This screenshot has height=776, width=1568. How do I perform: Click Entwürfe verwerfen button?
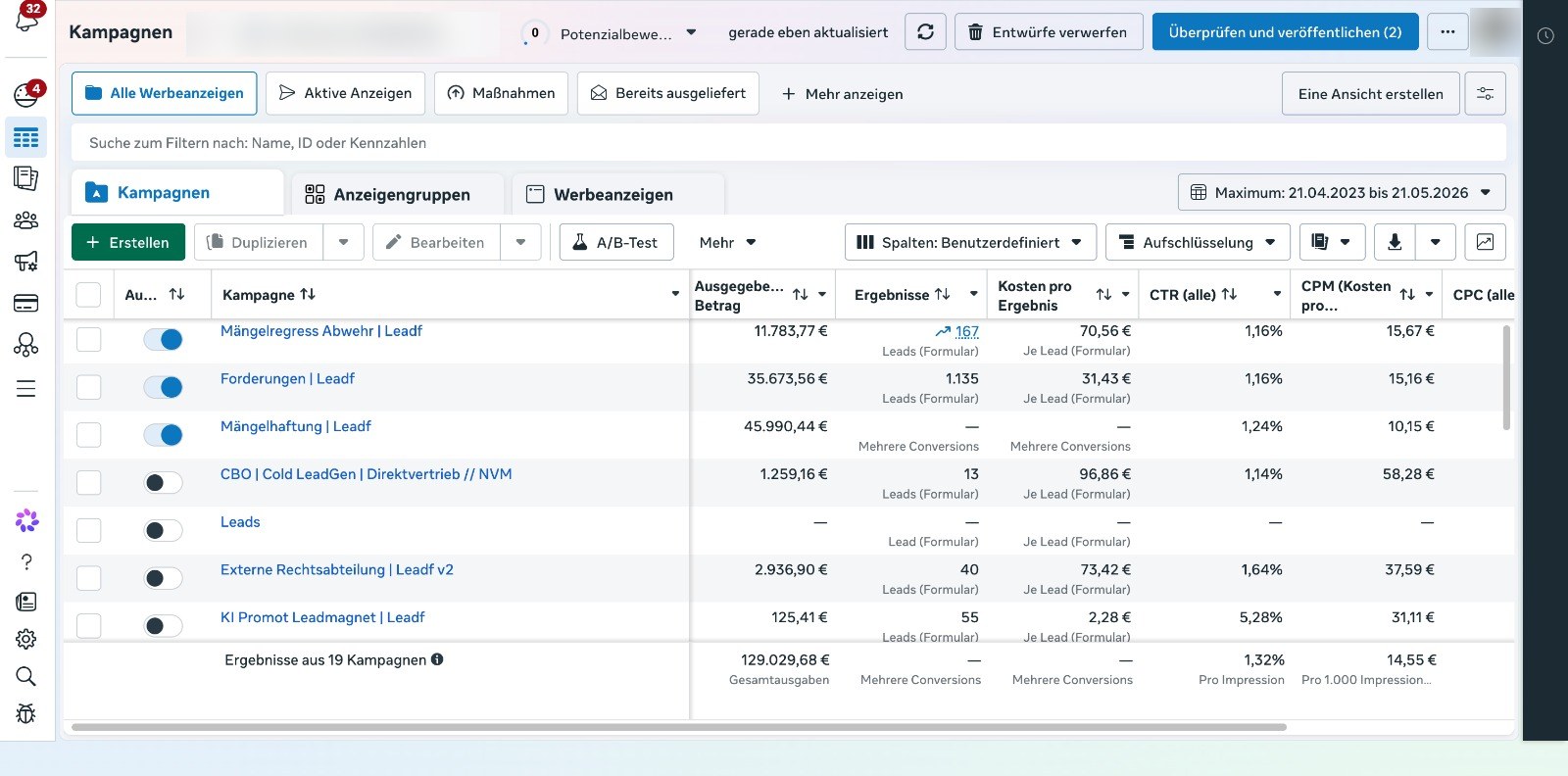[1049, 32]
